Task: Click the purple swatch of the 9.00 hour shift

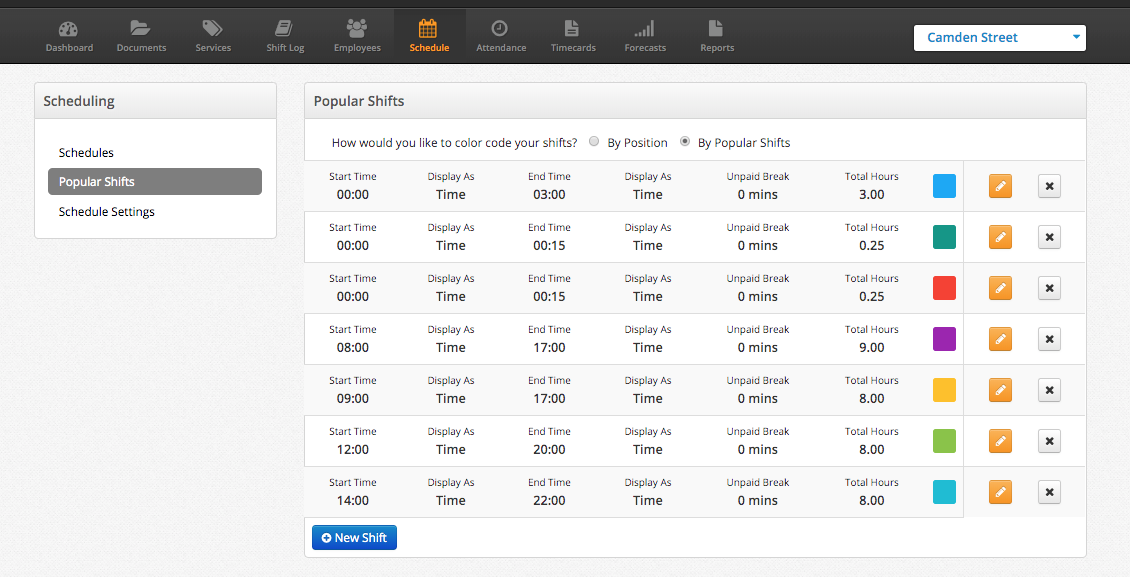Action: (944, 339)
